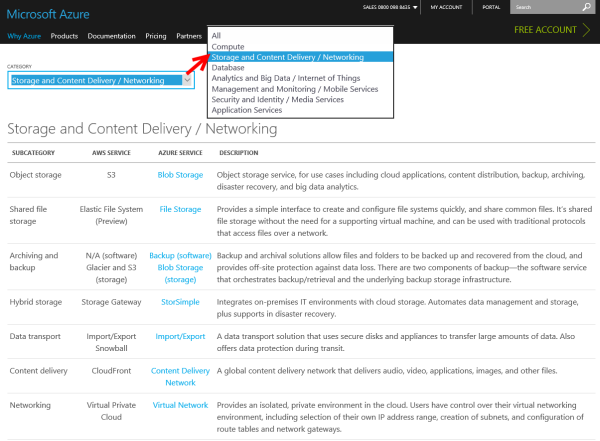Open the Category dropdown arrow

(x=187, y=80)
